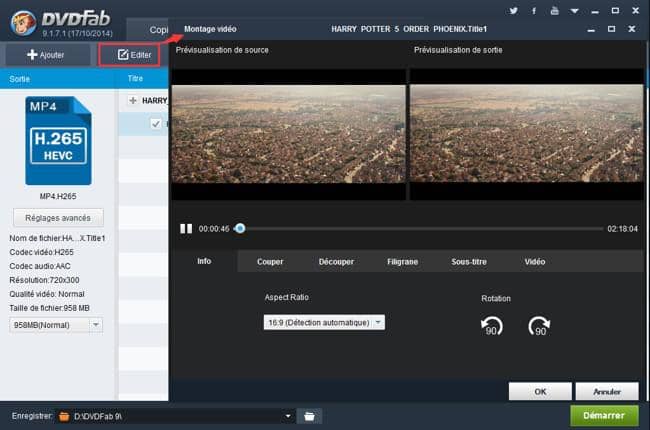Open the main menu dropdown arrow in title bar
The width and height of the screenshot is (650, 430).
click(x=575, y=11)
